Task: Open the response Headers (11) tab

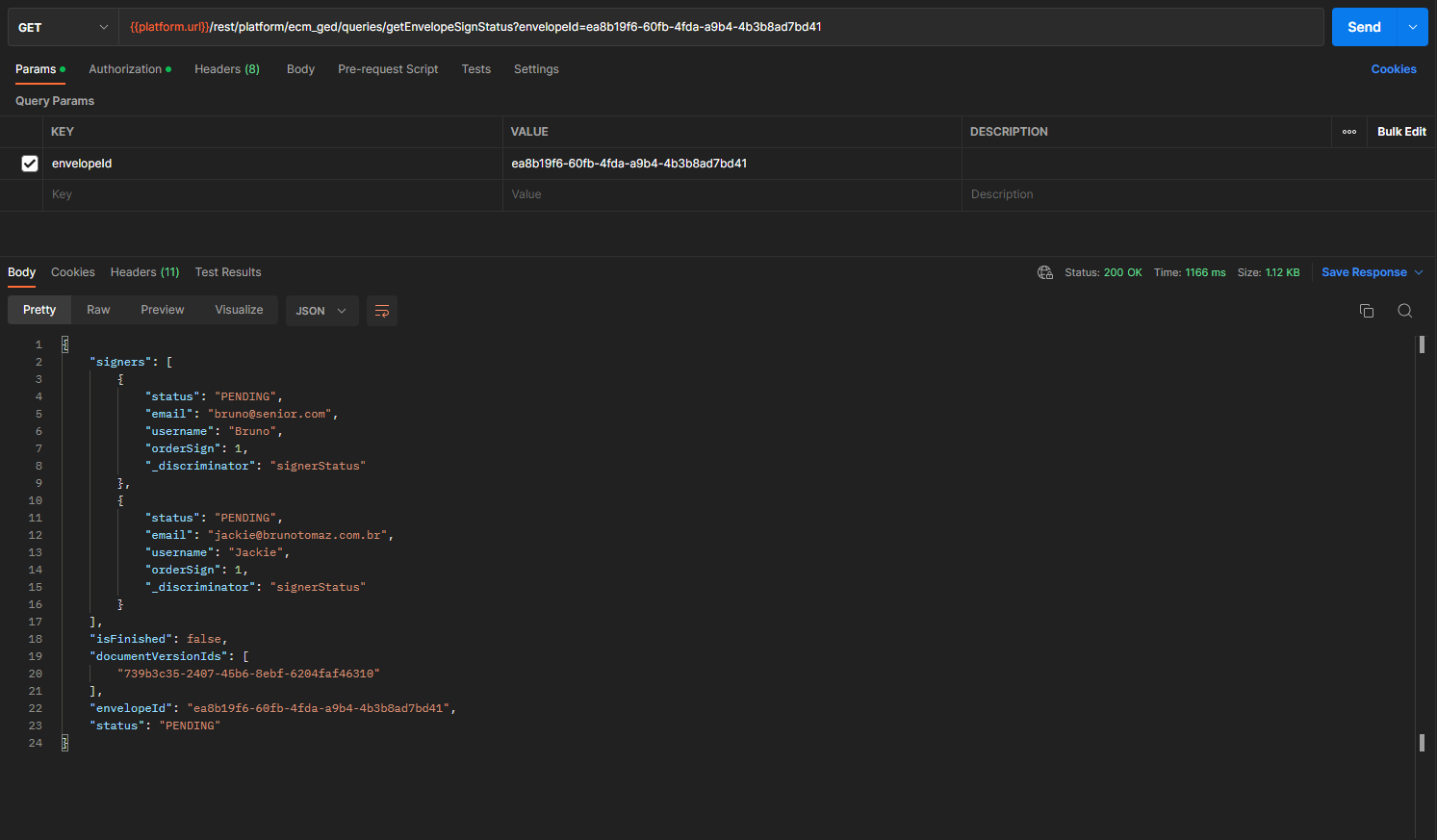Action: [x=144, y=272]
